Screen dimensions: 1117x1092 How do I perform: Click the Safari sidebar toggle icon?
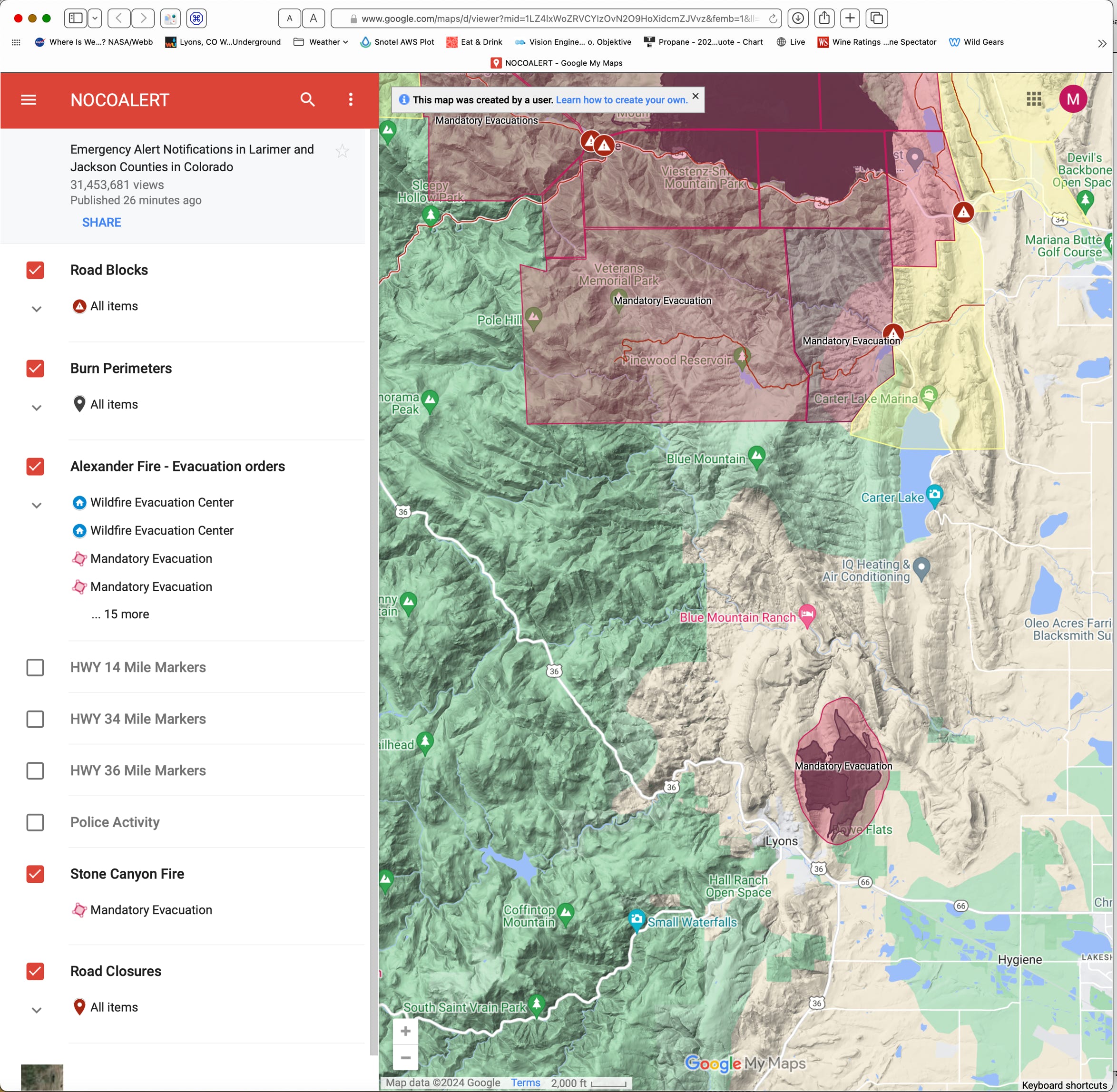tap(76, 18)
